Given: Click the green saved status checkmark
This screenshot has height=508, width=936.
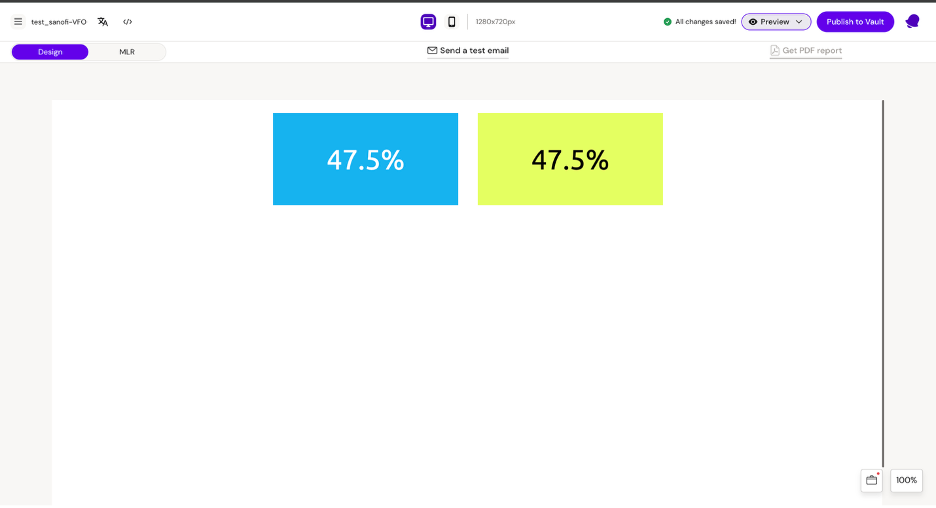Looking at the screenshot, I should point(668,21).
